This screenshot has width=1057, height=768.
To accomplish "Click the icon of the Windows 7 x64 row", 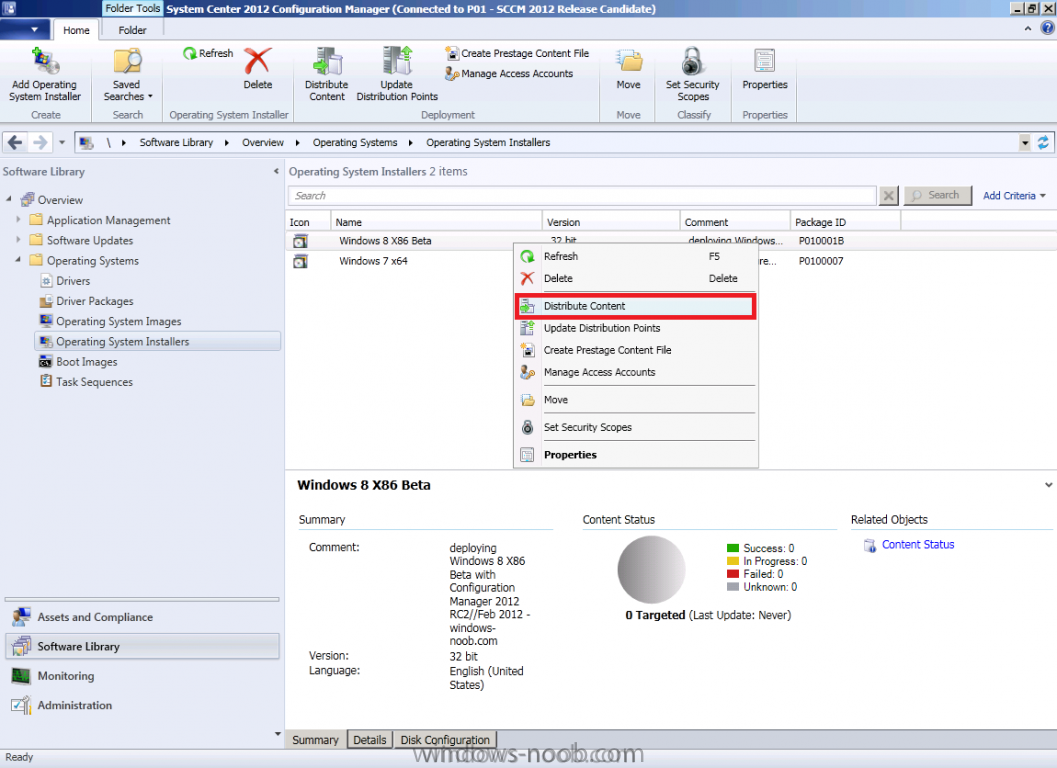I will (x=300, y=261).
